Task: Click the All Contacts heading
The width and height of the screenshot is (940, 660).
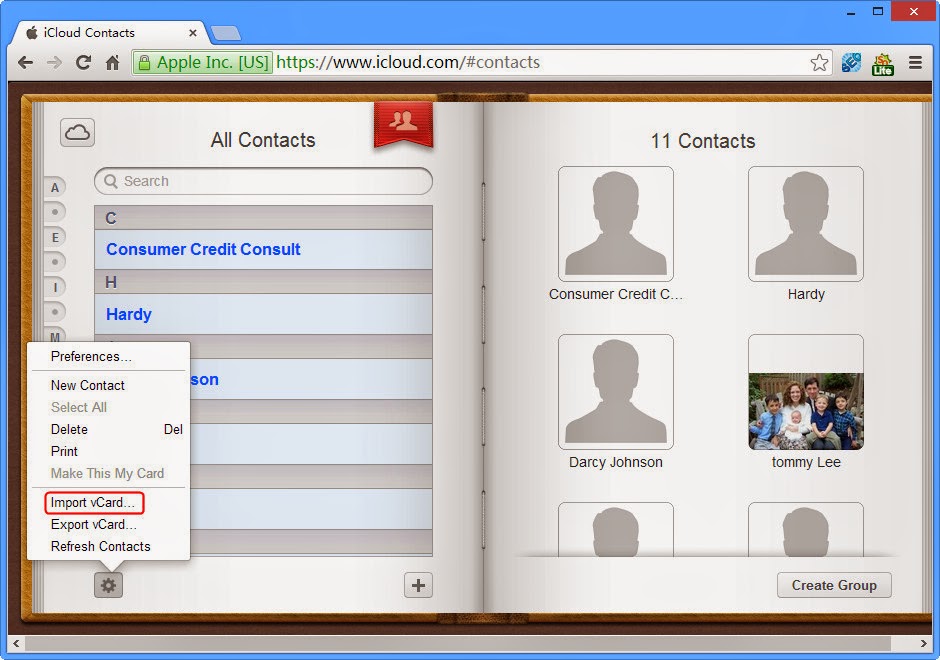Action: click(263, 140)
